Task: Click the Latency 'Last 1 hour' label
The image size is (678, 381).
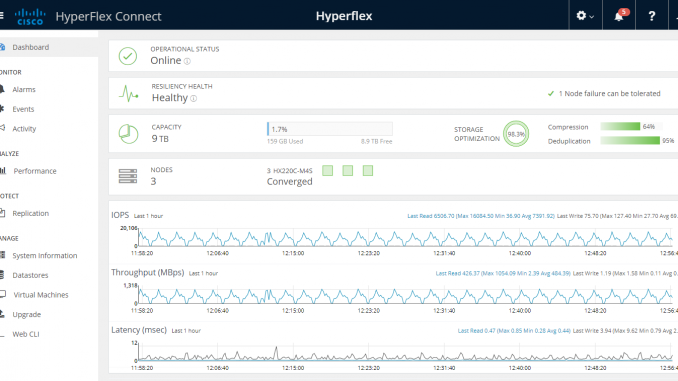Action: (186, 331)
